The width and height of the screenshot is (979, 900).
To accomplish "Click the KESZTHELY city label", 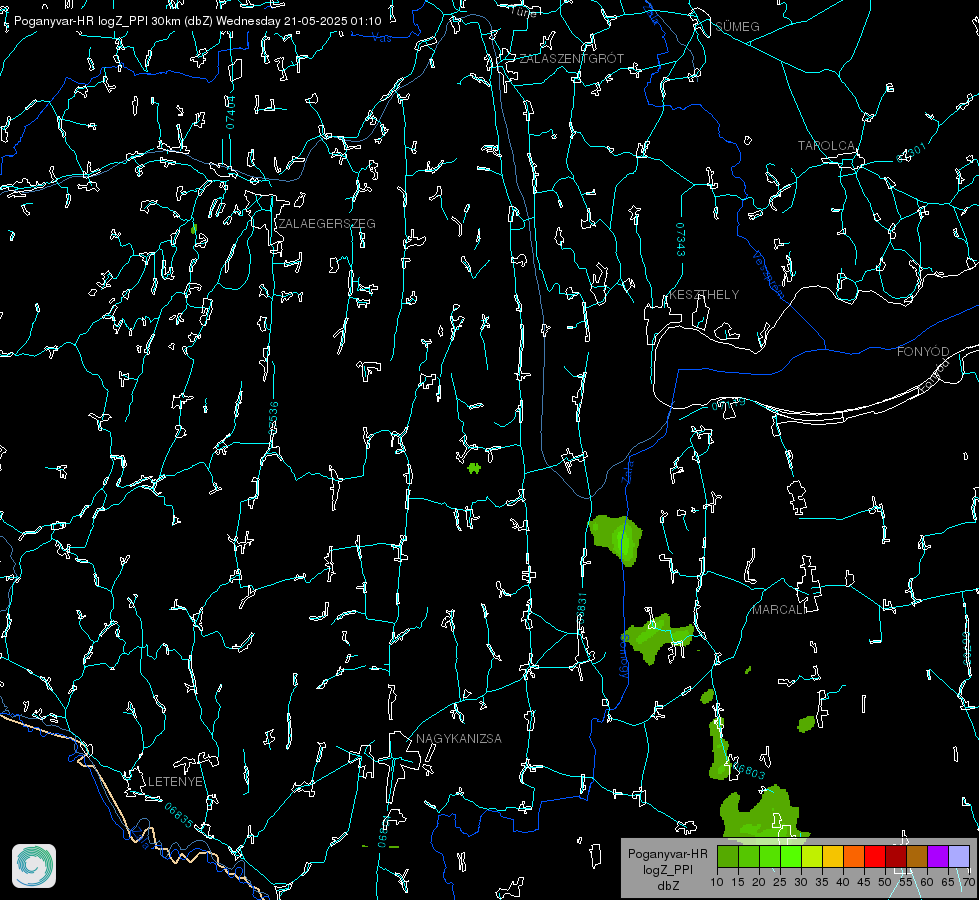I will click(x=704, y=295).
